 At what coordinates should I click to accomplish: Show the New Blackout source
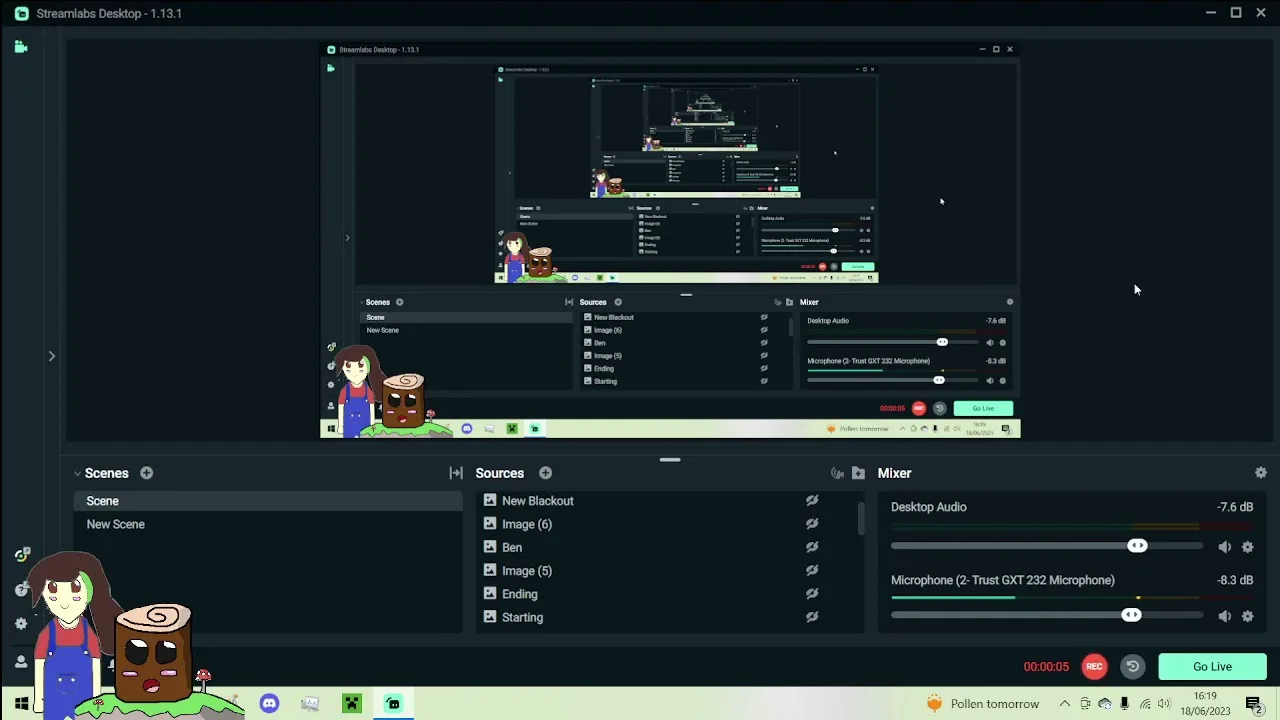[812, 501]
